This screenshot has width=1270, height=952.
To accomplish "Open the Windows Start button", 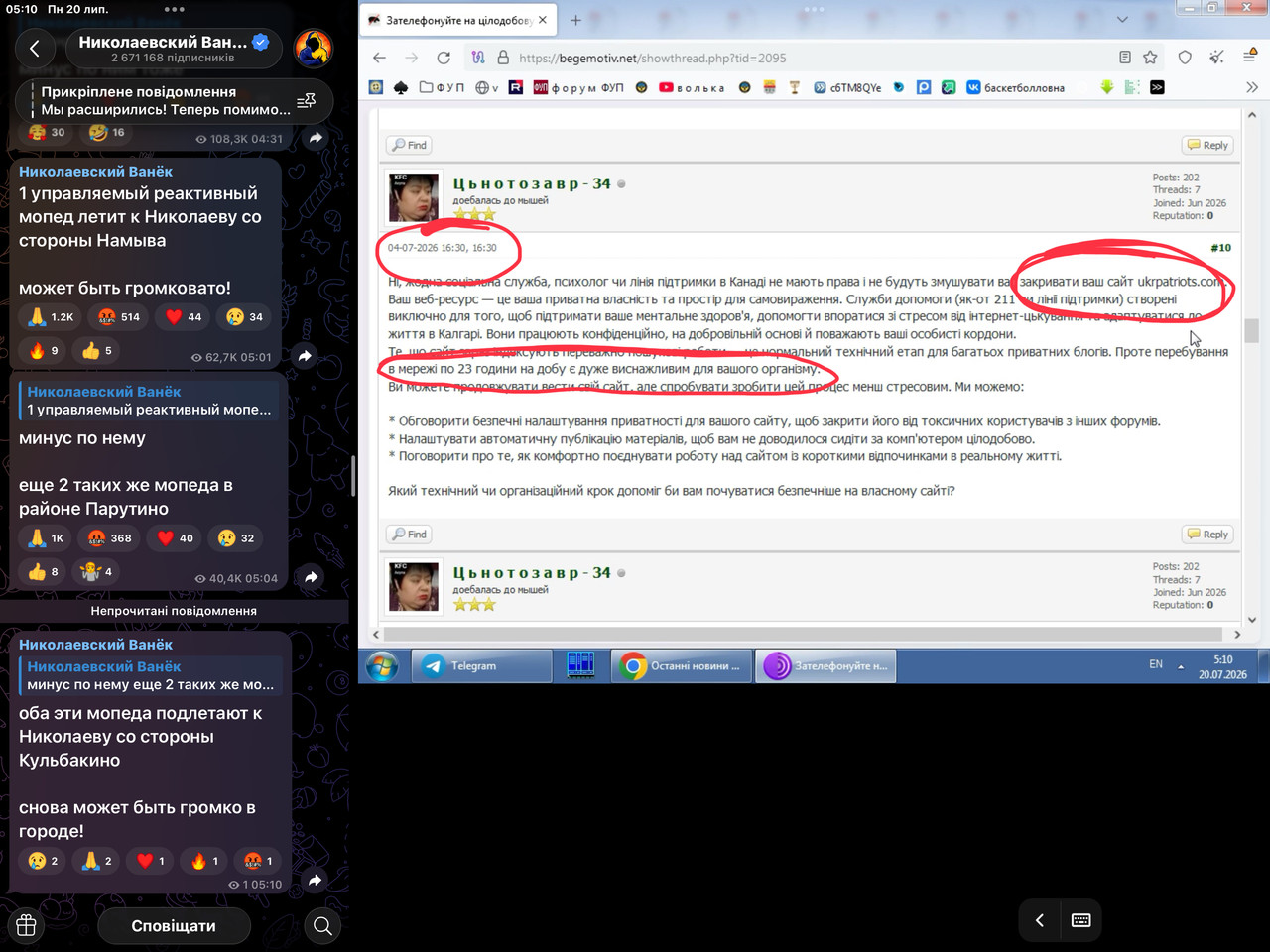I will click(x=382, y=665).
